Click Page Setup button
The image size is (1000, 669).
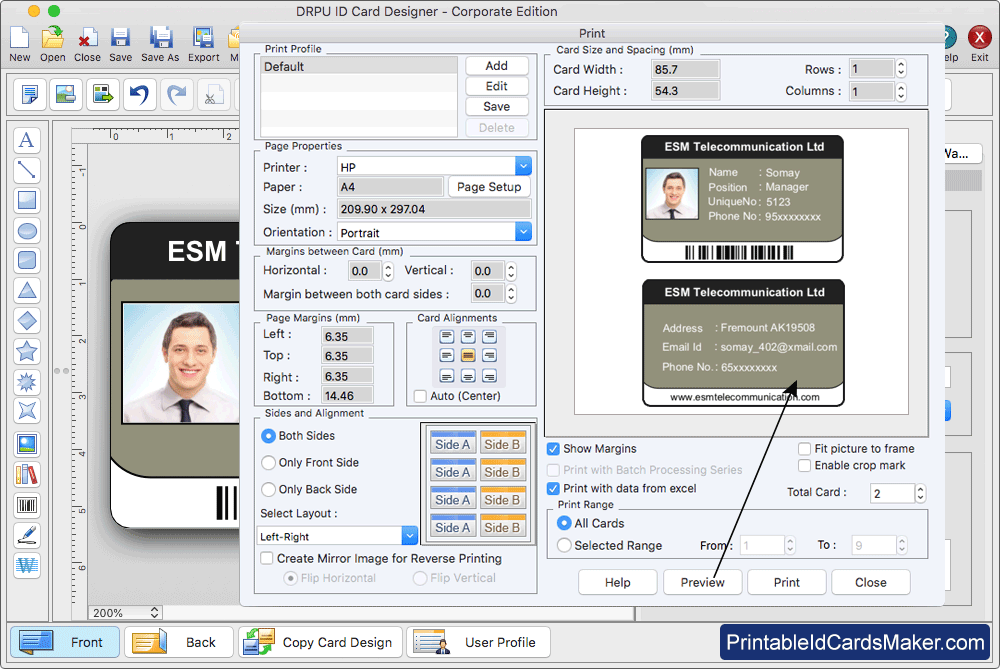[489, 187]
